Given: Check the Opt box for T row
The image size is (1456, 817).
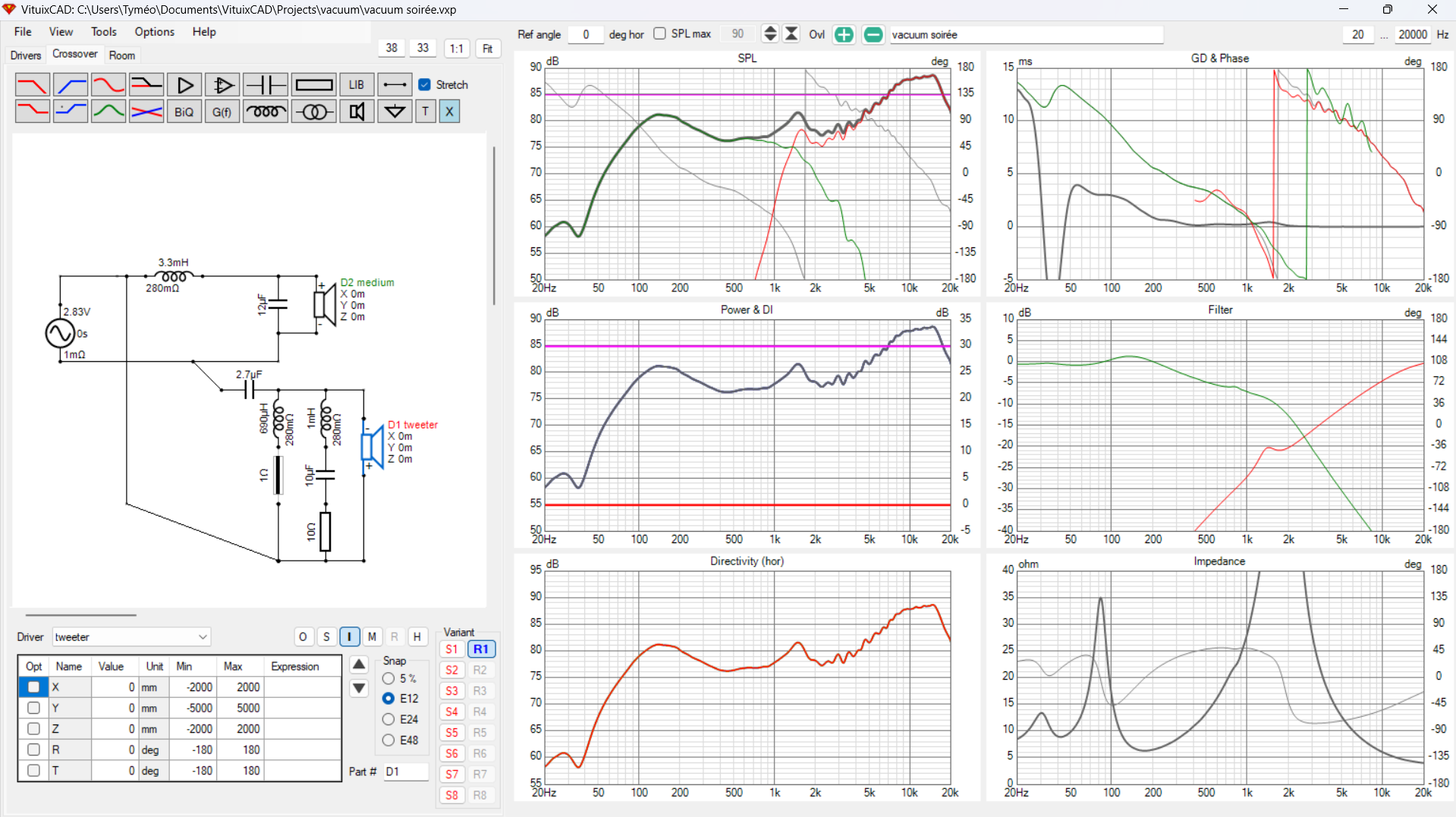Looking at the screenshot, I should click(33, 771).
